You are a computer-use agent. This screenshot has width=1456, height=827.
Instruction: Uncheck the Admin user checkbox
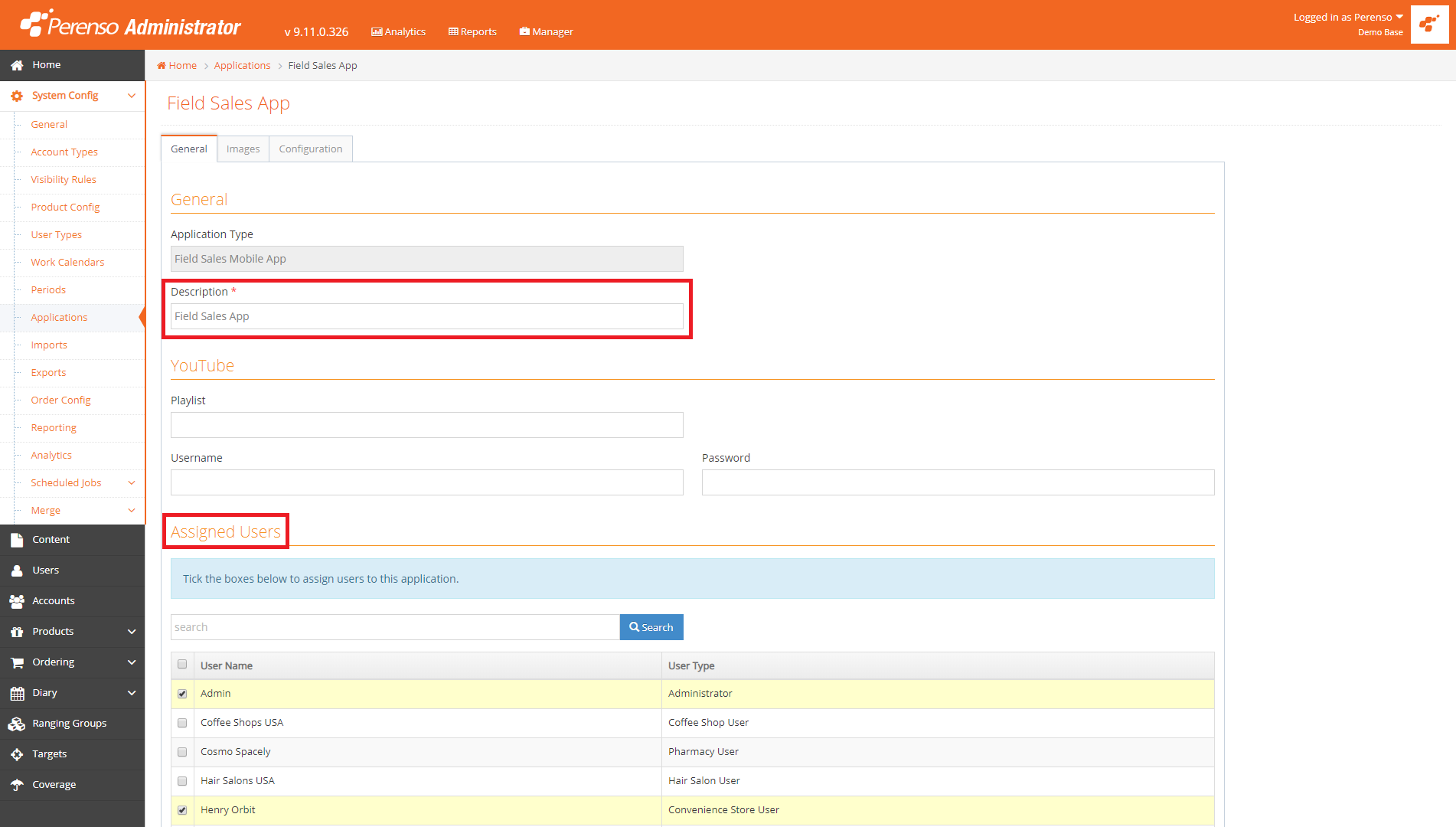(x=182, y=694)
